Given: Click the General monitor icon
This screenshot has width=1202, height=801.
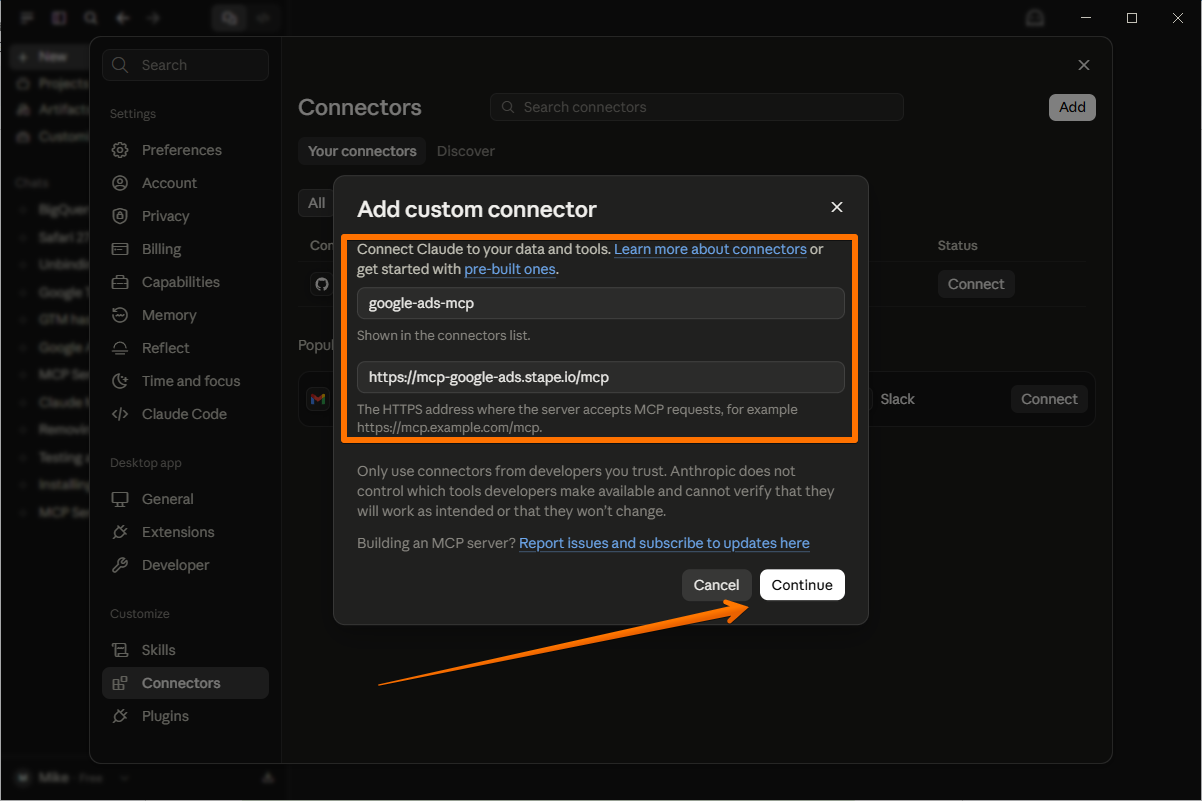Looking at the screenshot, I should click(120, 499).
